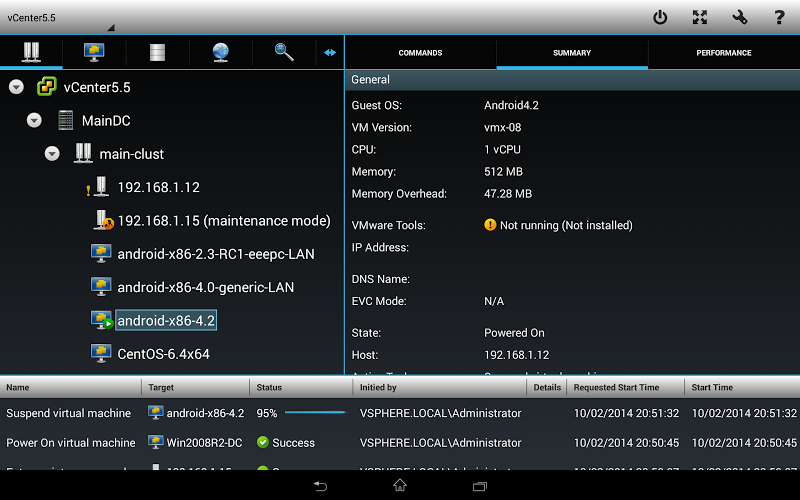
Task: Click the Memory Overhead value 47.28 MB
Action: point(508,193)
